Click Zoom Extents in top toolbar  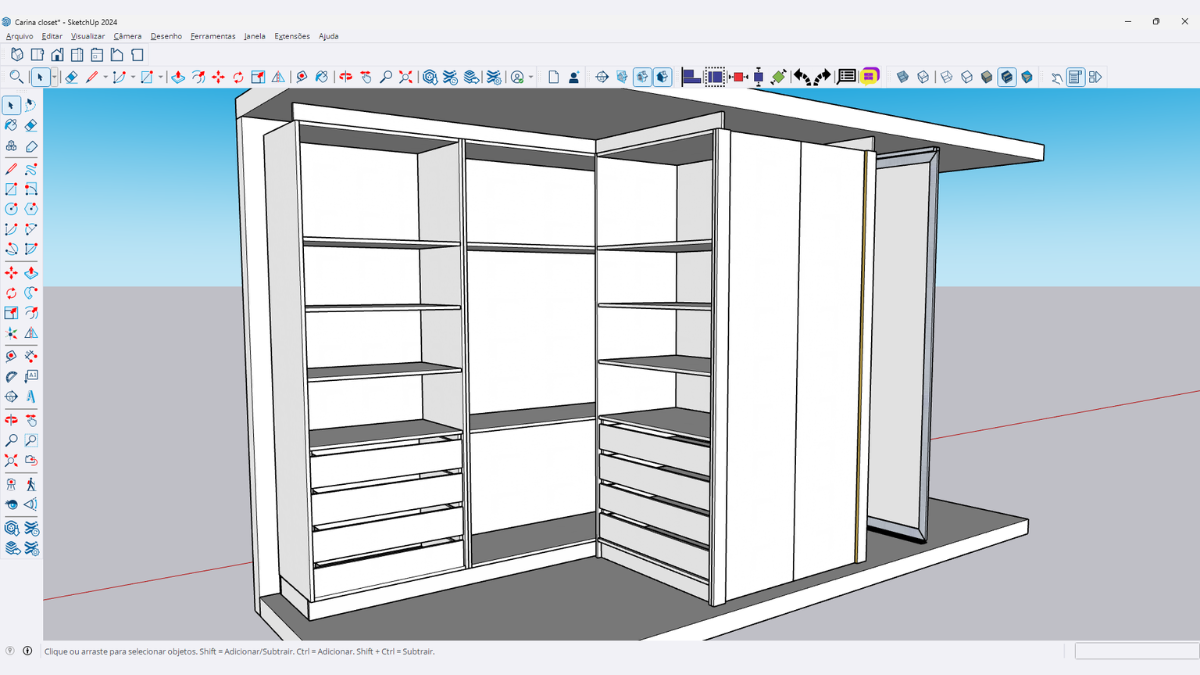tap(405, 77)
